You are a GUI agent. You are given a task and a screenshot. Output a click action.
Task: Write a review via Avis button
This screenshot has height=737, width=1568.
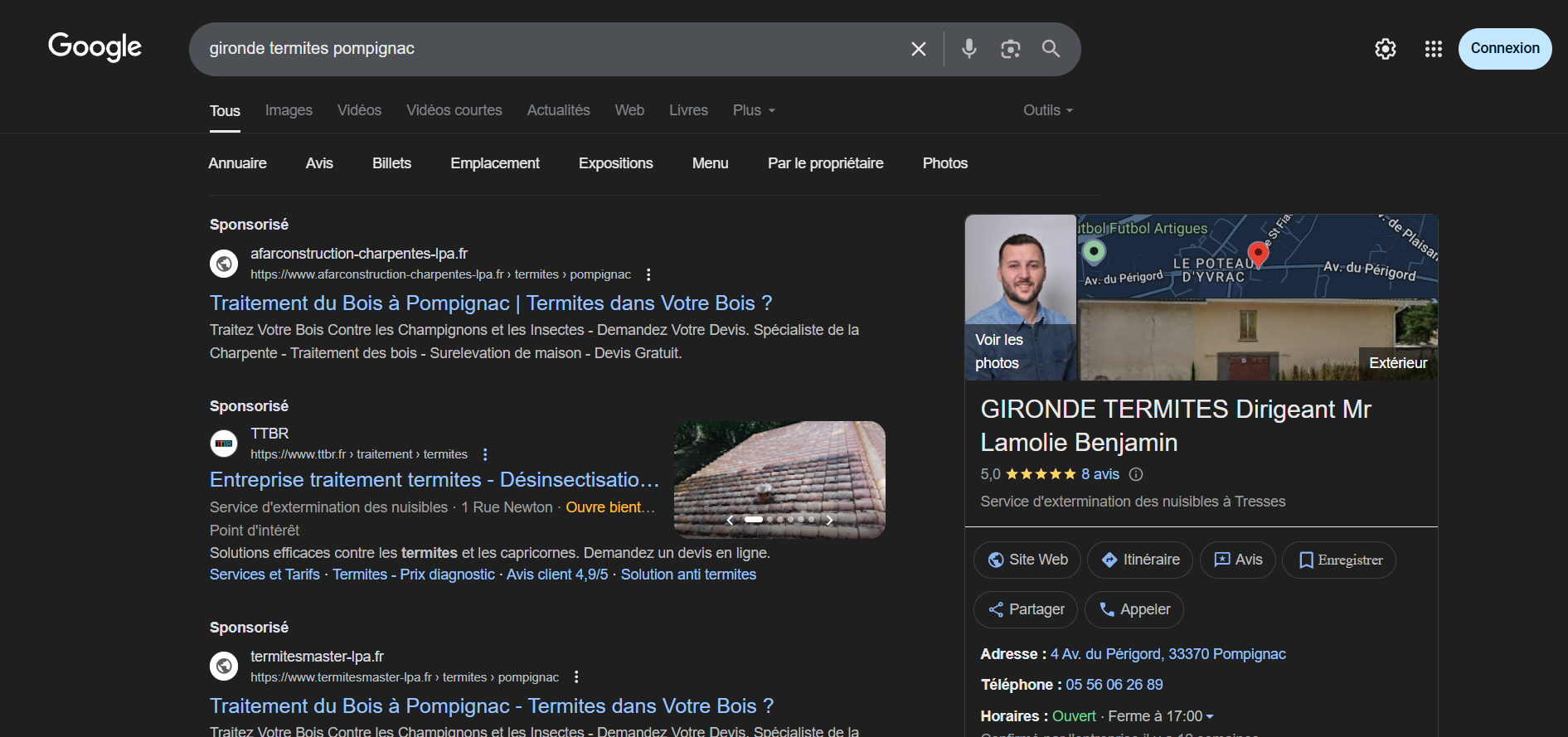[1238, 560]
